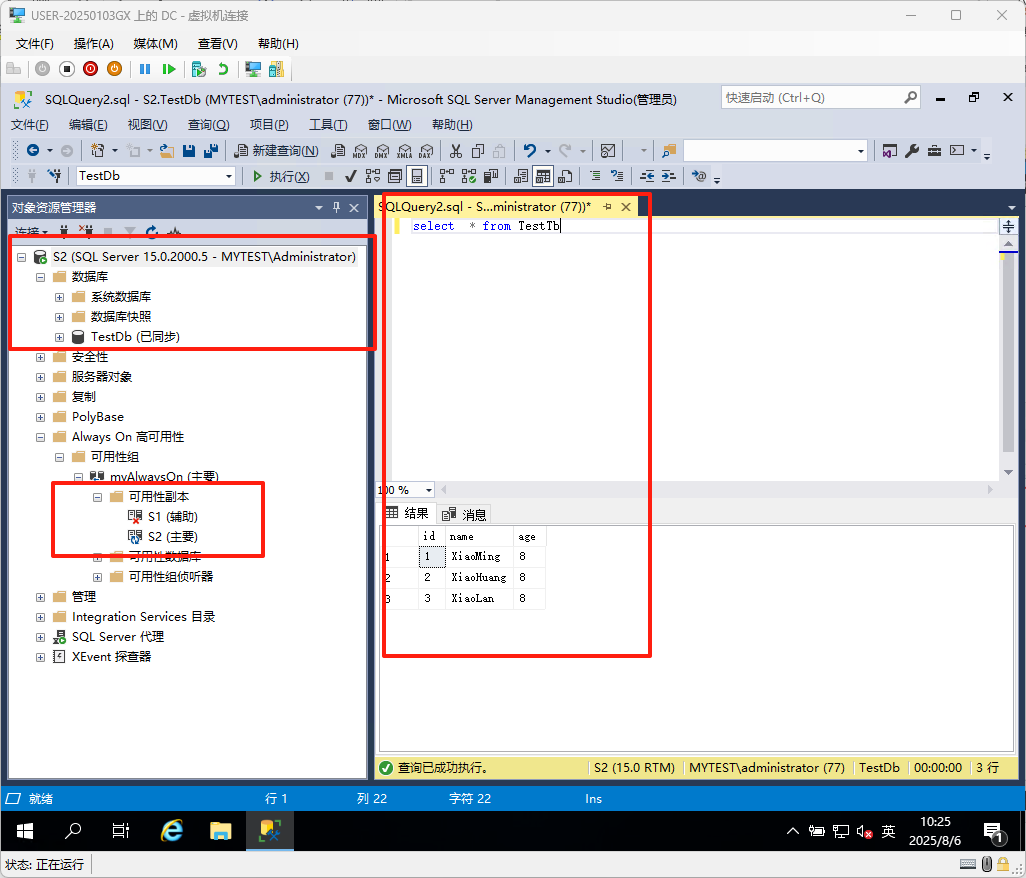Click the Copy icon in toolbar
Screen dimensions: 1026x878
(478, 151)
